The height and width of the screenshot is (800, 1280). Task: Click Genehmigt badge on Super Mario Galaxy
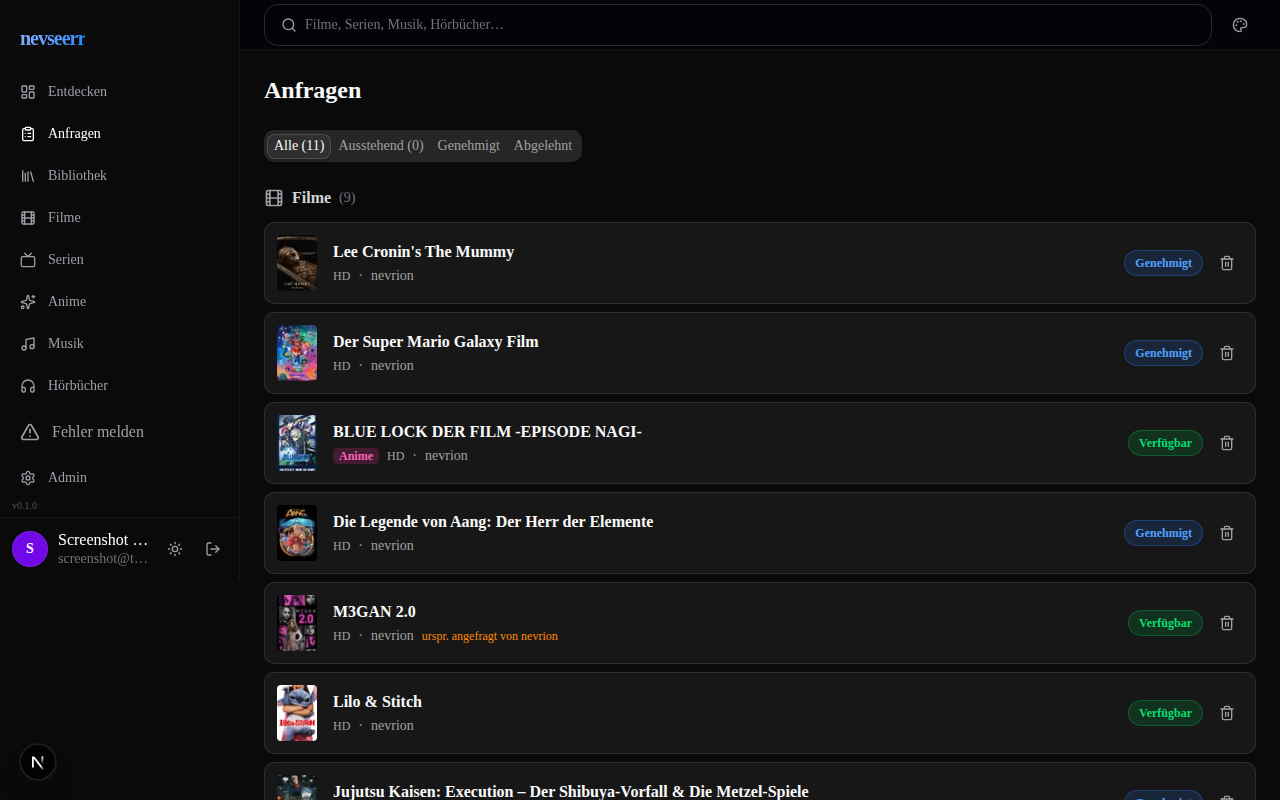1163,353
